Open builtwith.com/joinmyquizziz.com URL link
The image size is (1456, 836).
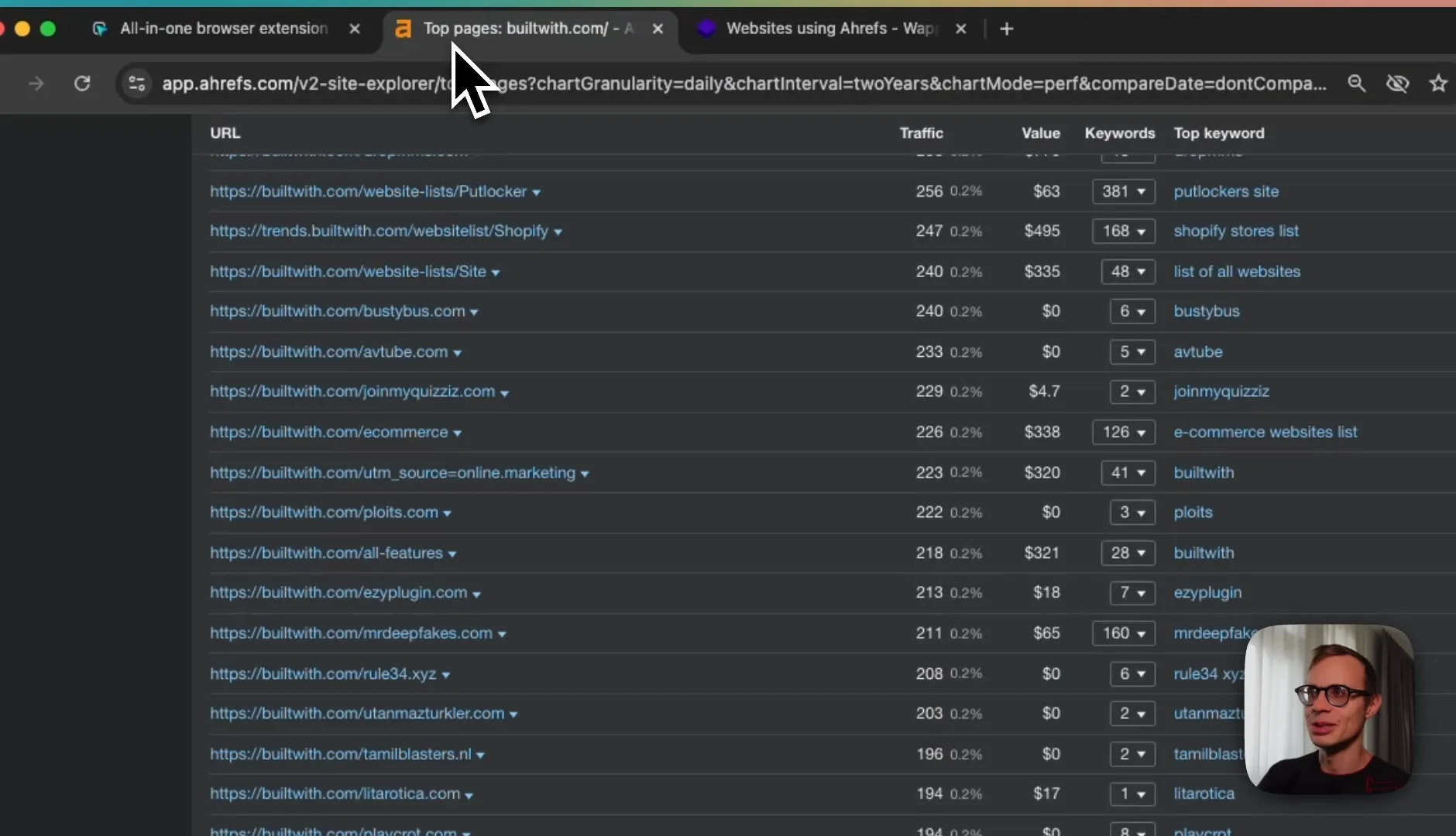[x=352, y=392]
